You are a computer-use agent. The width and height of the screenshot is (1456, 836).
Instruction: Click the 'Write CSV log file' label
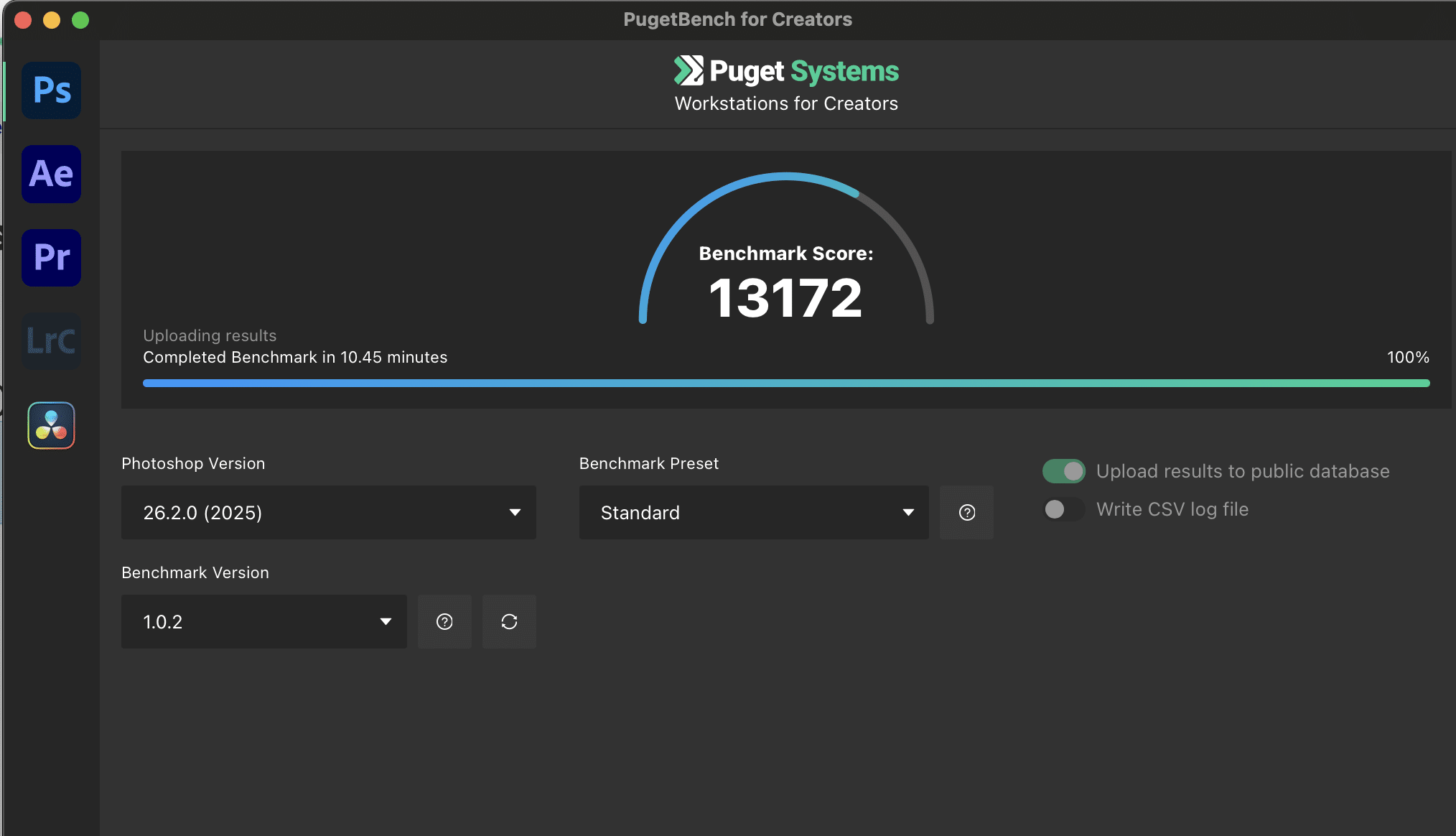click(x=1172, y=509)
